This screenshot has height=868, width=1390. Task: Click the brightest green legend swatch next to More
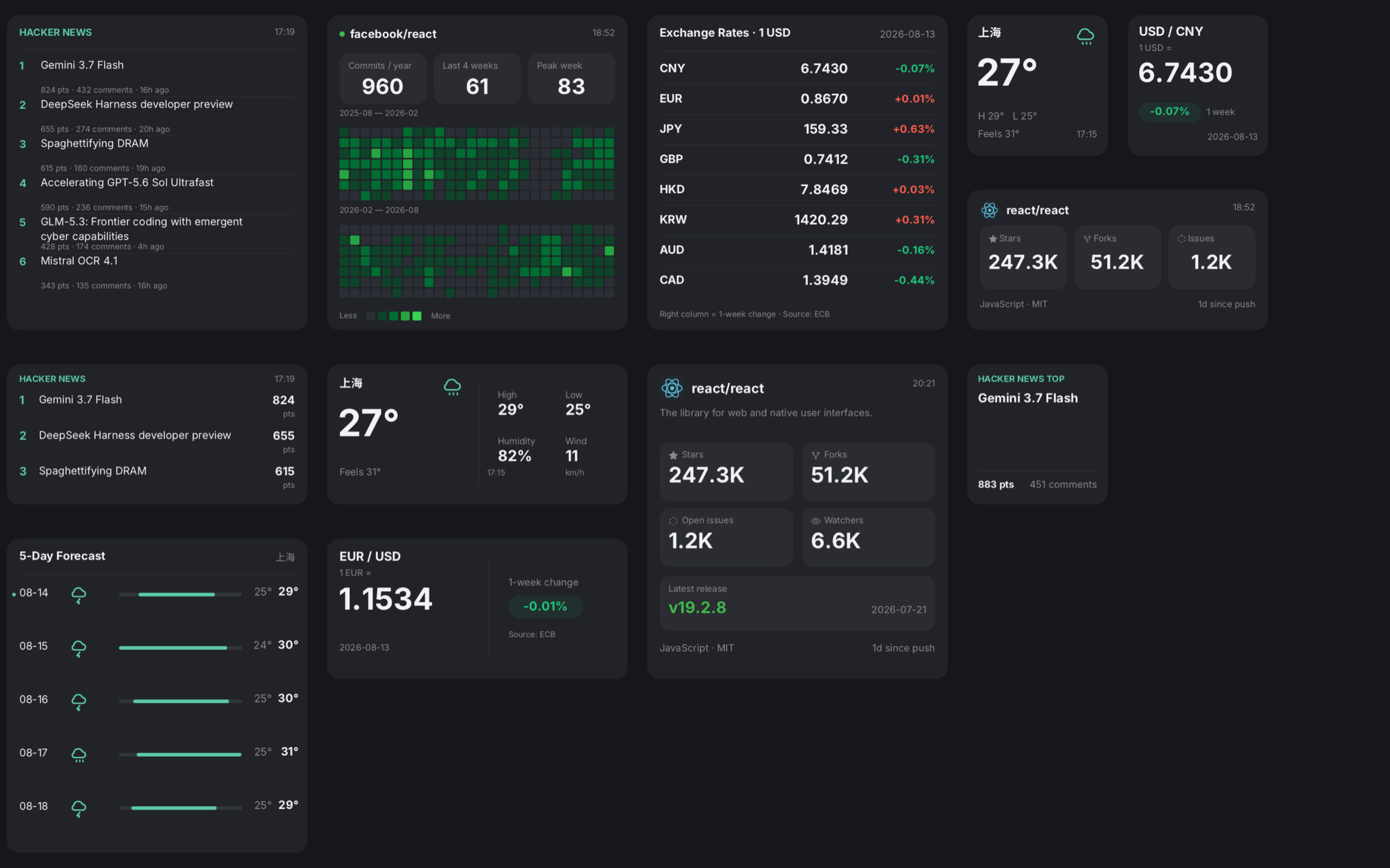pyautogui.click(x=417, y=316)
